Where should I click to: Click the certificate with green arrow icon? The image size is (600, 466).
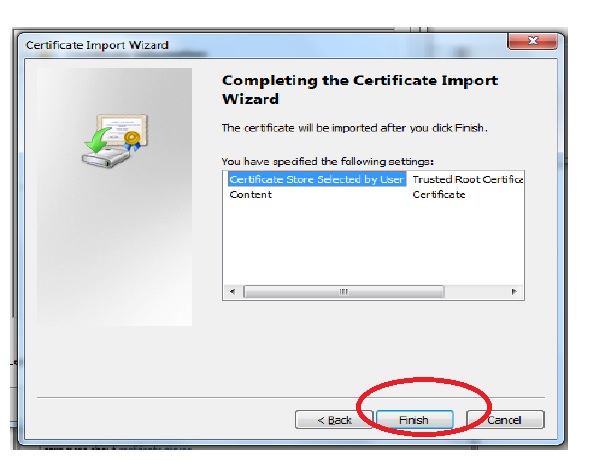click(x=115, y=141)
